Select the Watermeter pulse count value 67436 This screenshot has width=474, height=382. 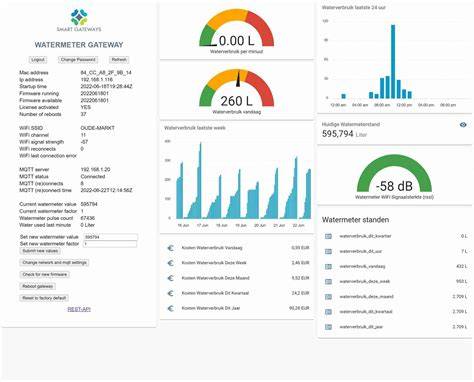[x=88, y=218]
